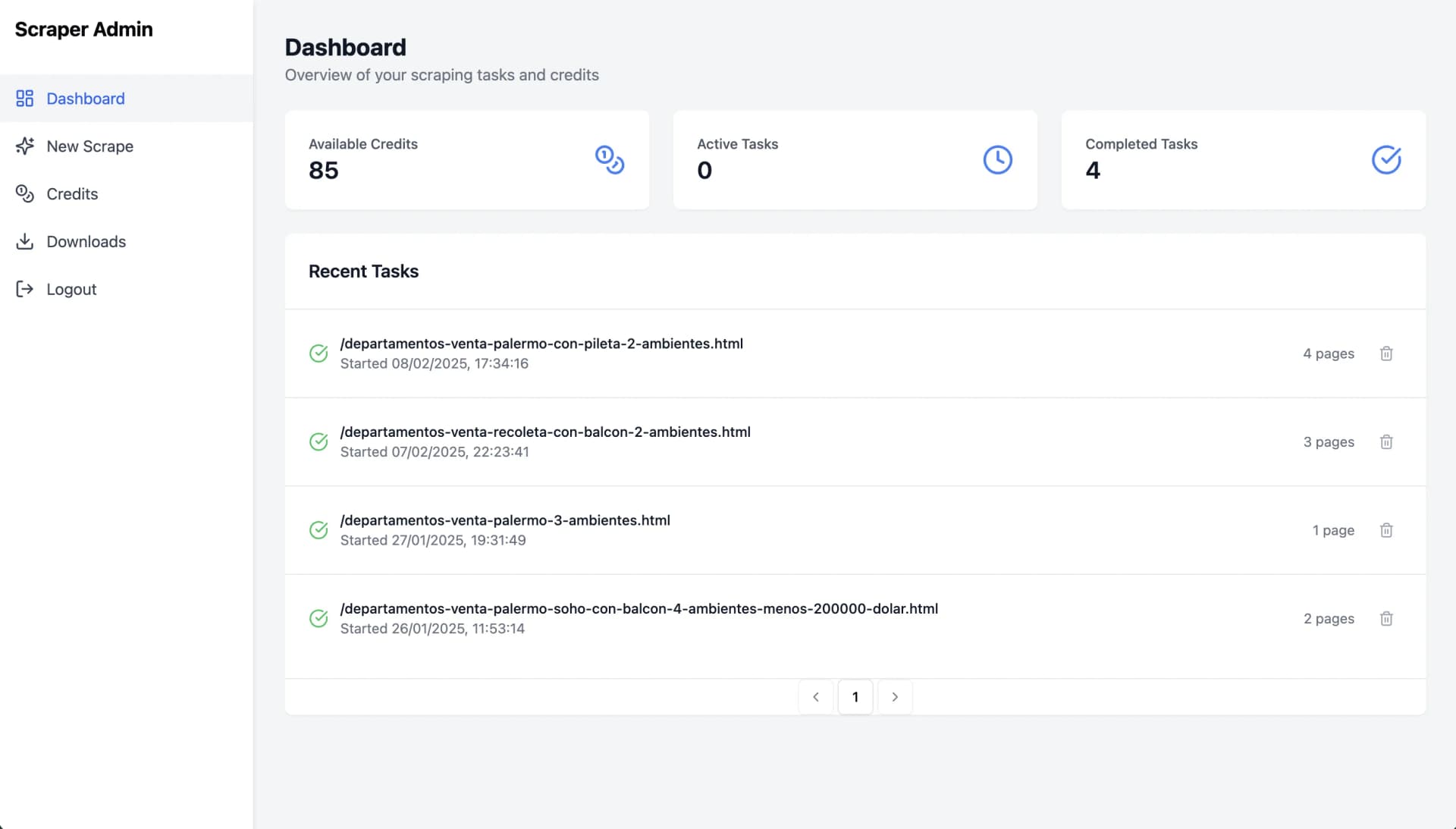Click departamentos-venta-palermo-pileta task link
The width and height of the screenshot is (1456, 829).
pyautogui.click(x=541, y=343)
